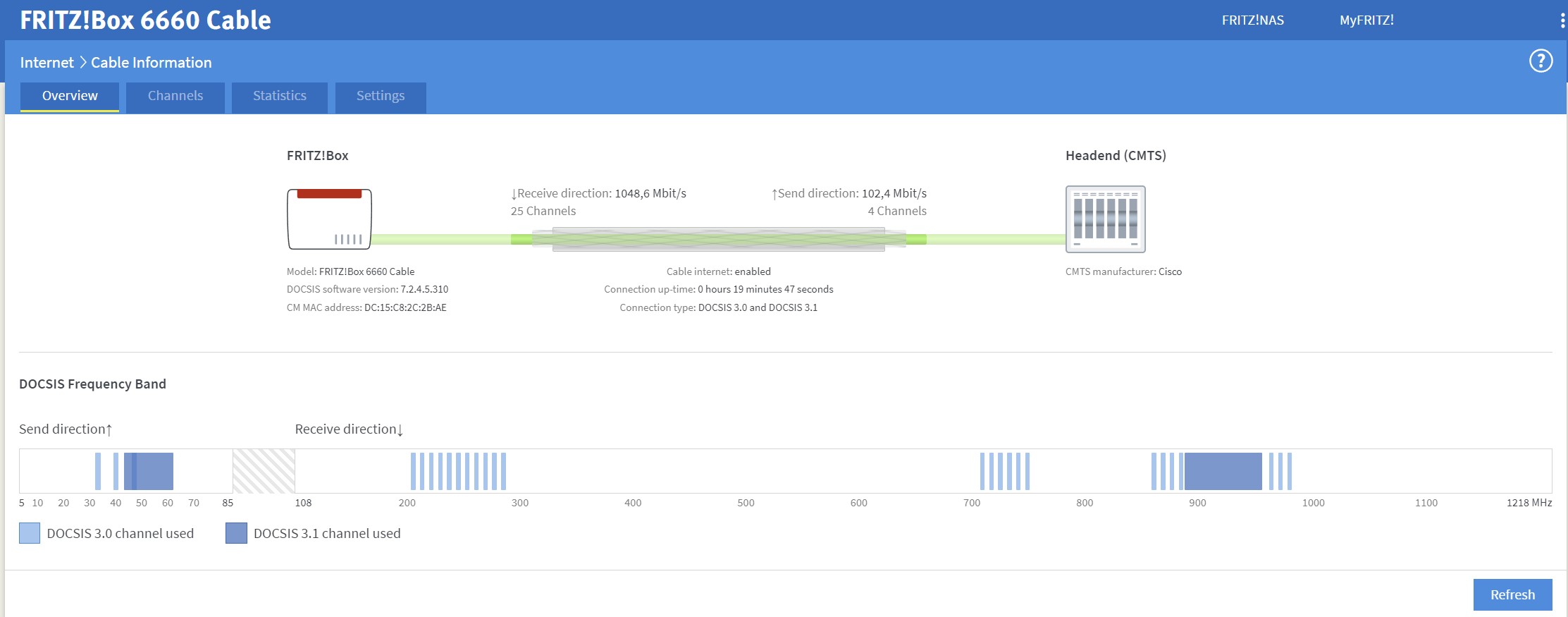Image resolution: width=1568 pixels, height=617 pixels.
Task: Click the receive channel group near 700 MHz
Action: 1004,471
